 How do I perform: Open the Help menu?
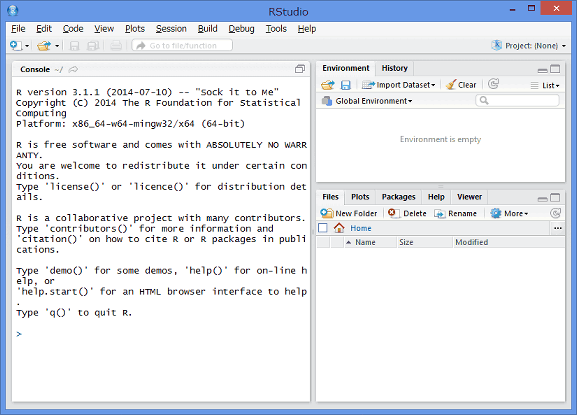307,29
